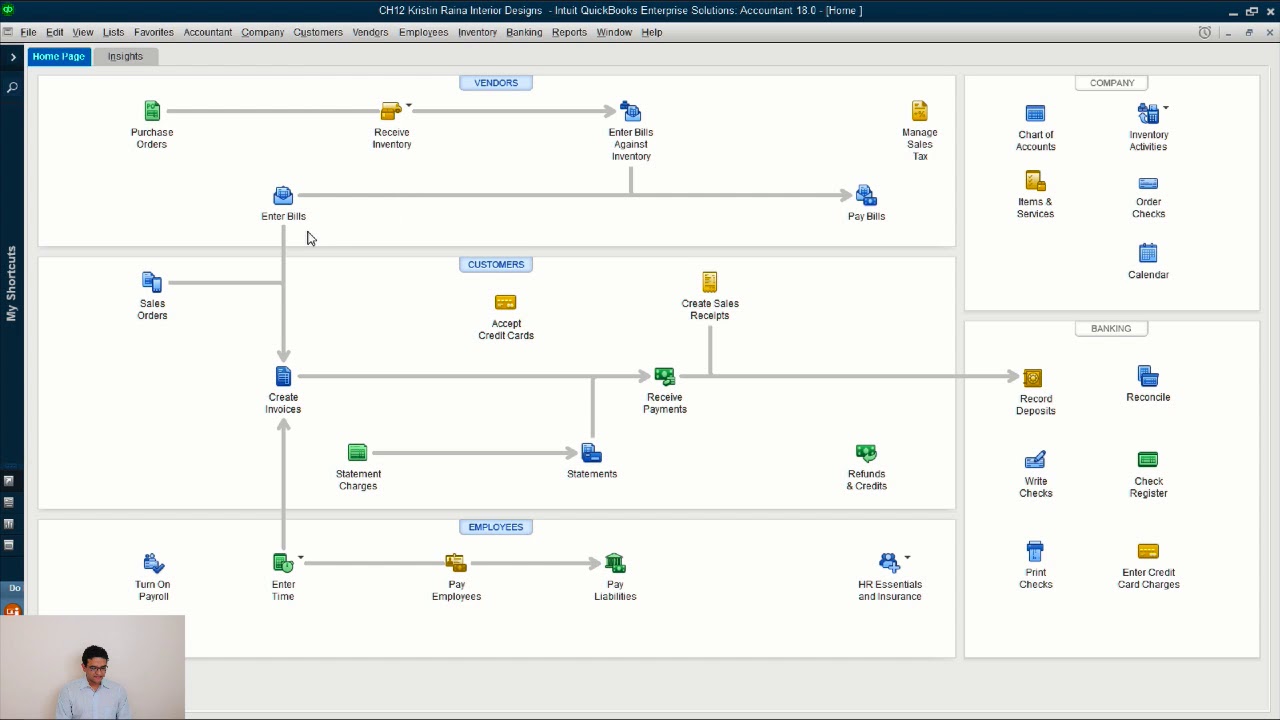Click the EMPLOYEES section button

(x=496, y=527)
